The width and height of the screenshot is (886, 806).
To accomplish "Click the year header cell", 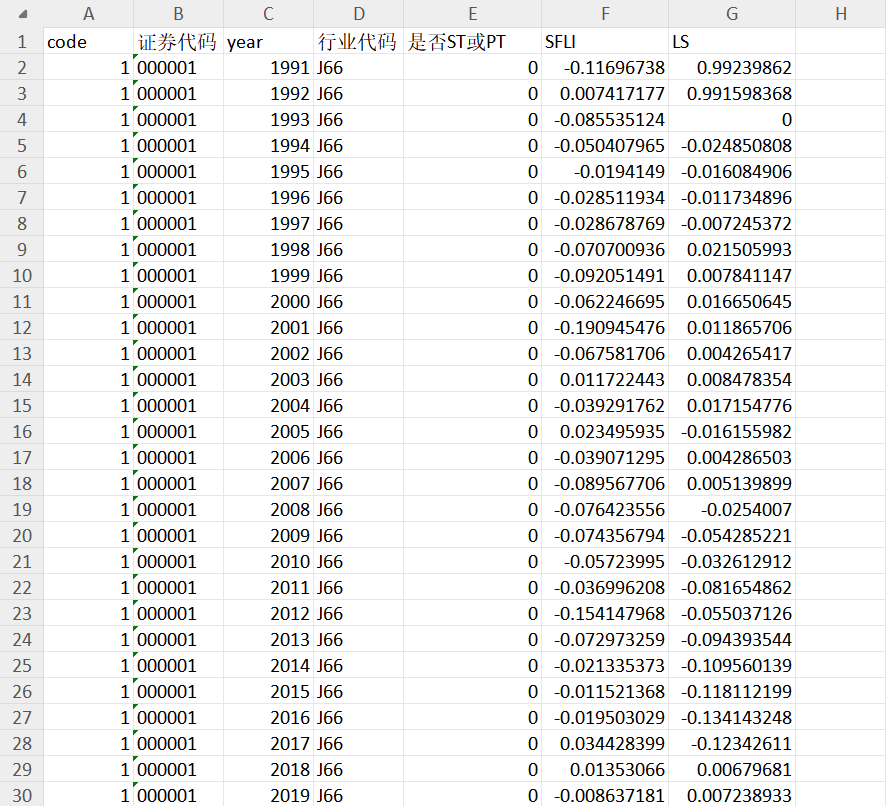I will (268, 42).
